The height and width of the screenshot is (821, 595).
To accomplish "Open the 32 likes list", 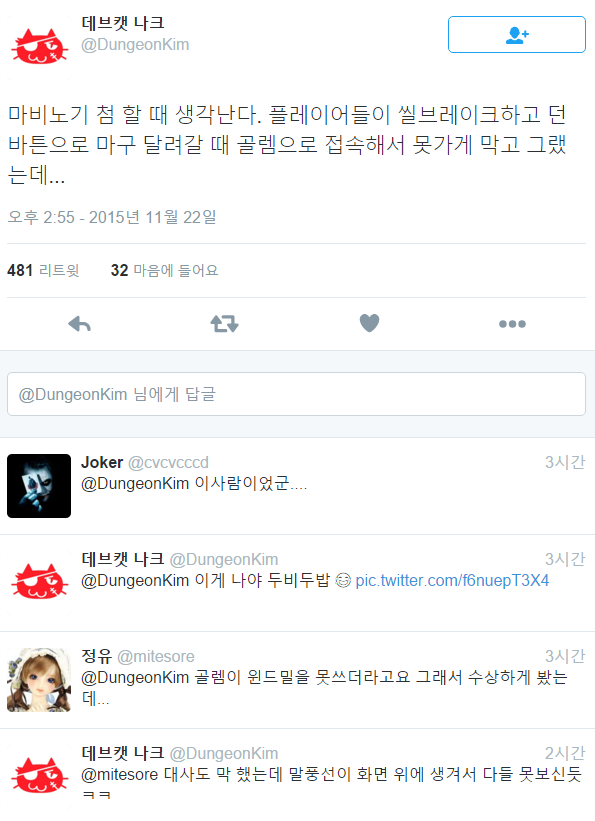I will click(164, 270).
